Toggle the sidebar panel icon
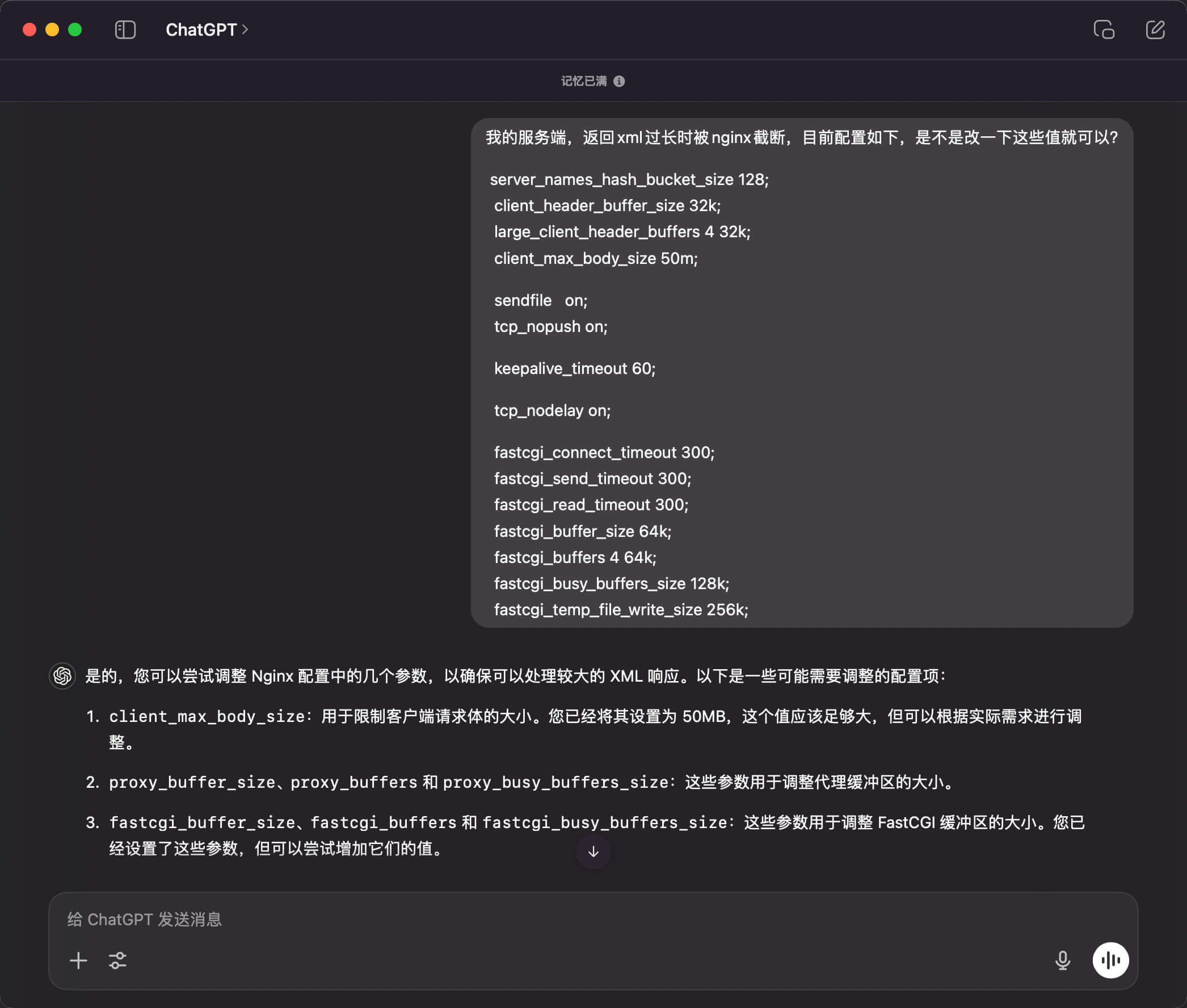Image resolution: width=1187 pixels, height=1008 pixels. 125,30
